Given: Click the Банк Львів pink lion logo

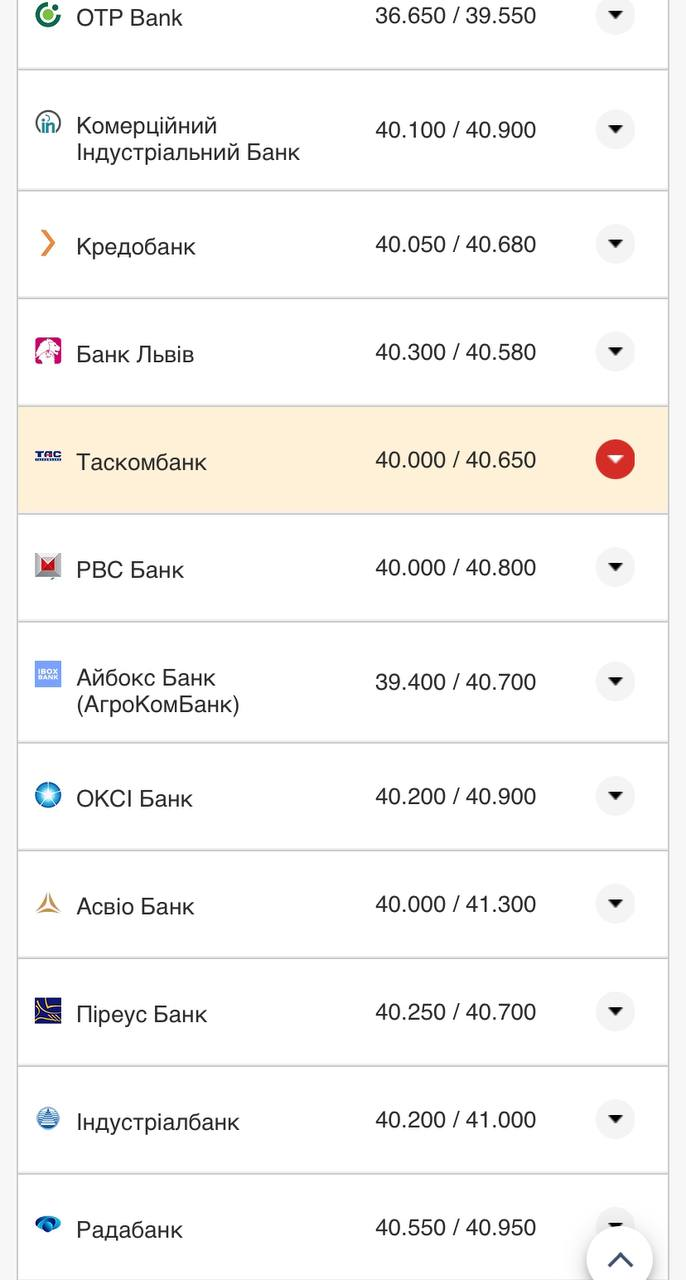Looking at the screenshot, I should click(x=48, y=351).
